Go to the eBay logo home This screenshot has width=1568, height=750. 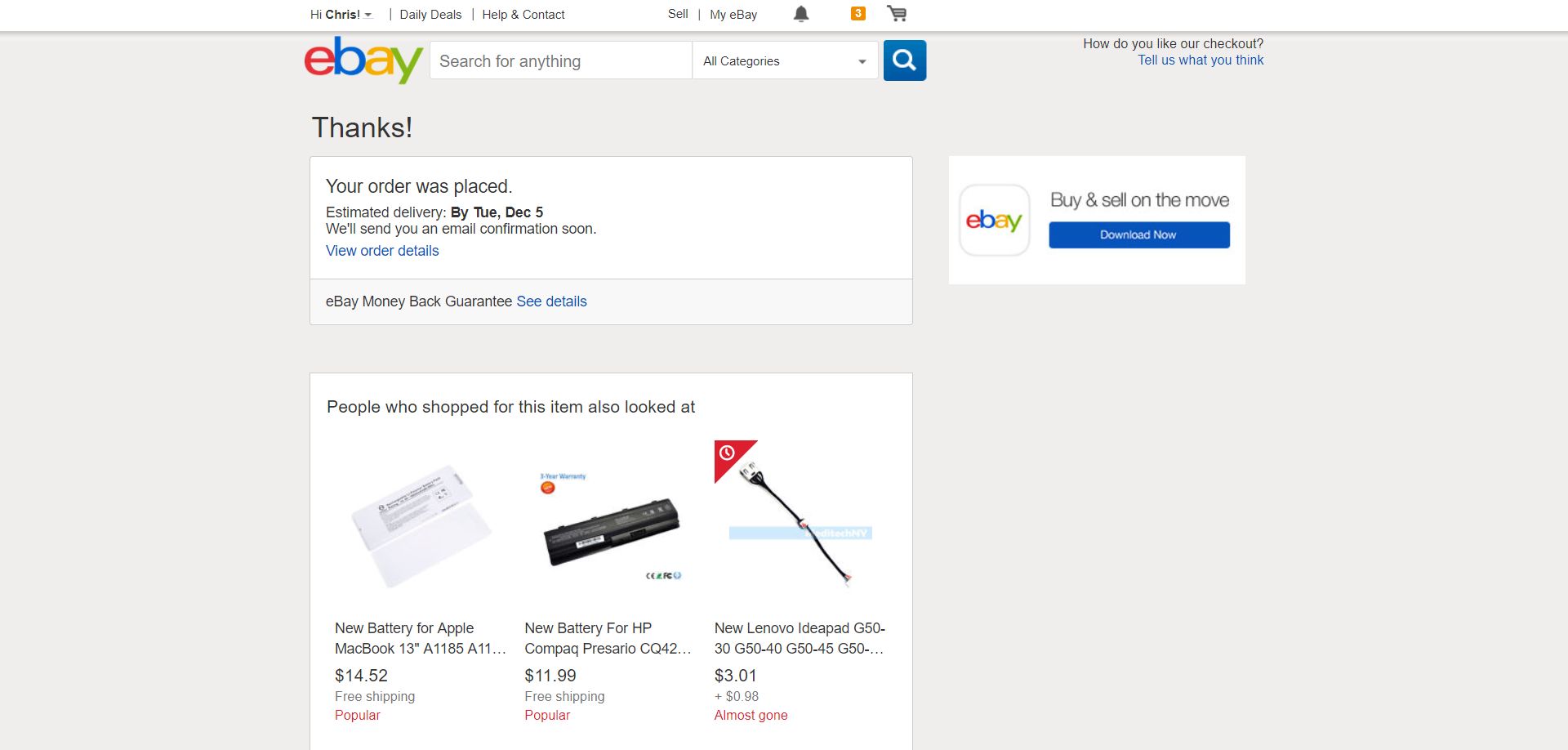point(363,60)
